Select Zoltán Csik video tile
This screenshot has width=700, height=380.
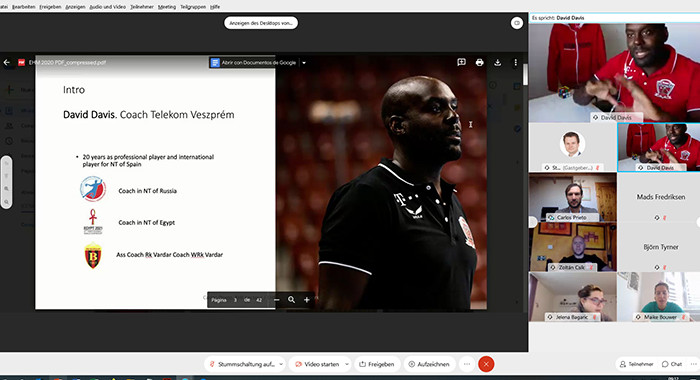(x=573, y=247)
